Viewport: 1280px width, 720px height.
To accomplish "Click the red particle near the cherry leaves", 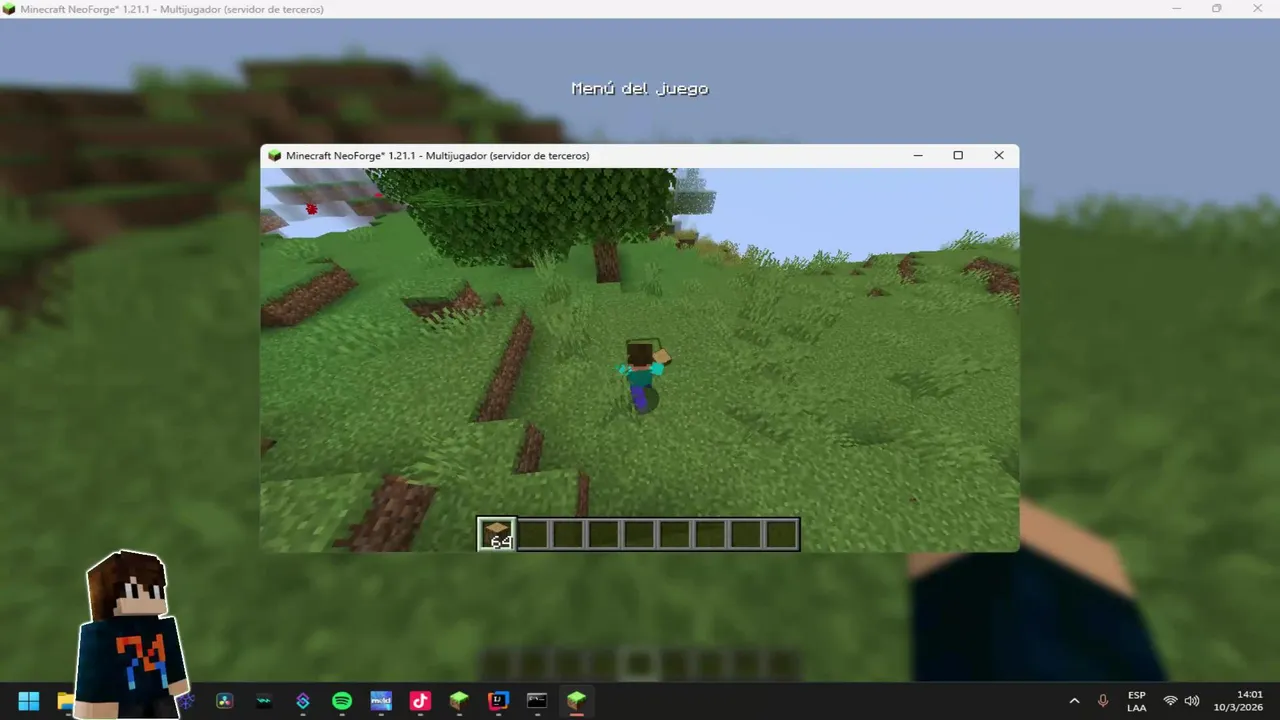I will click(x=312, y=208).
